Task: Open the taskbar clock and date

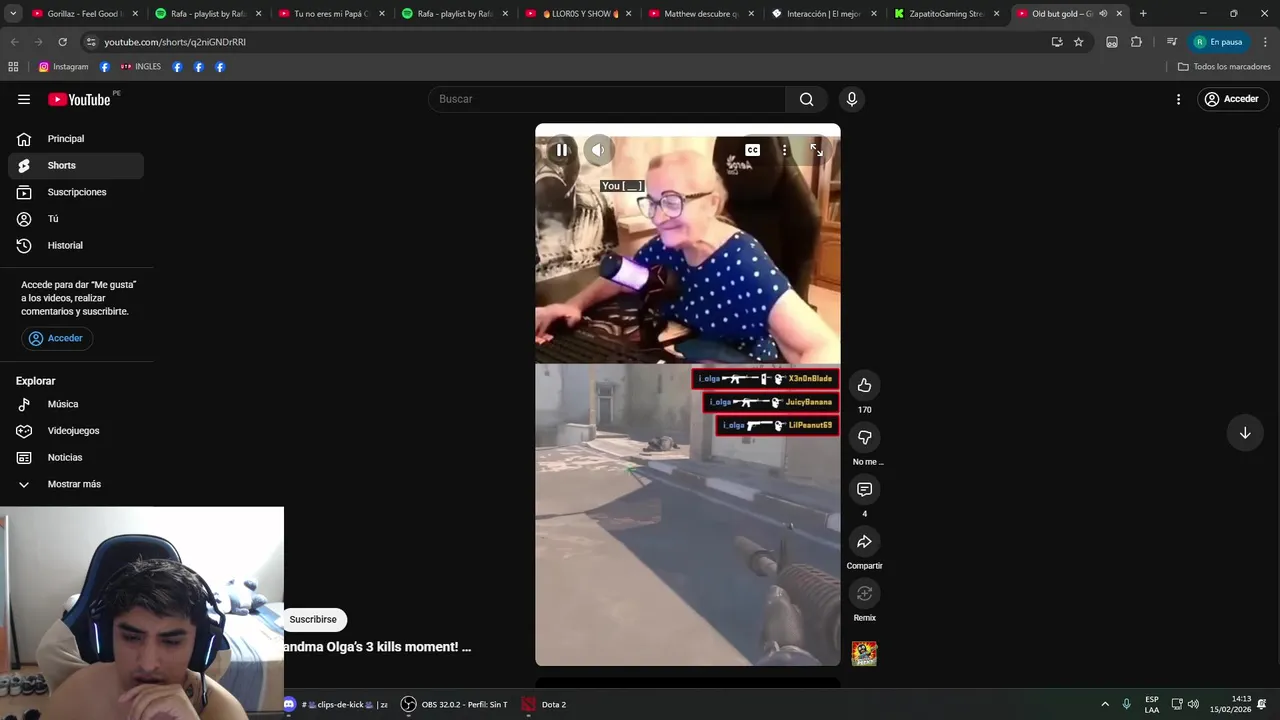Action: pos(1230,705)
